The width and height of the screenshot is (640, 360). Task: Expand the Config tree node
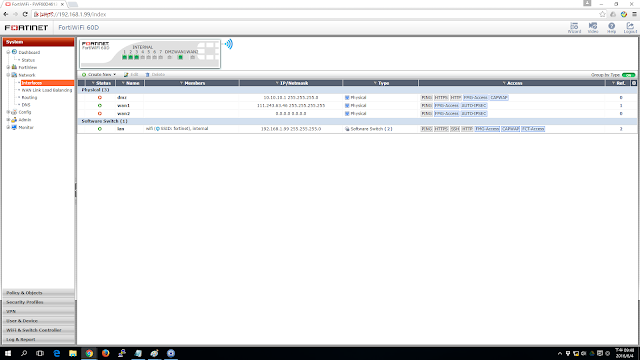8,112
